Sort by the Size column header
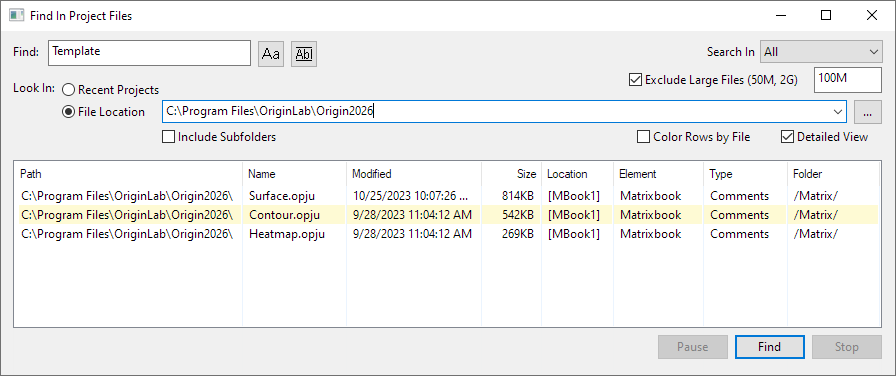Image resolution: width=896 pixels, height=376 pixels. (511, 174)
